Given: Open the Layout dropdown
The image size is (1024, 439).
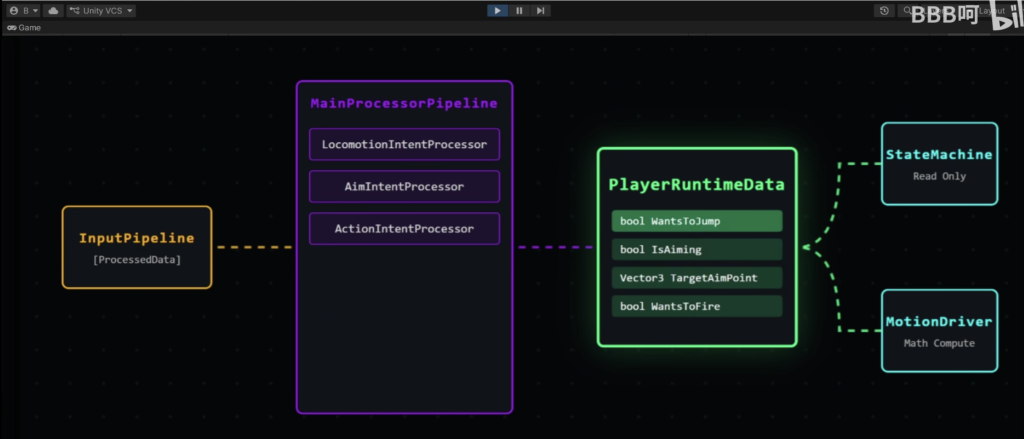Looking at the screenshot, I should click(996, 10).
